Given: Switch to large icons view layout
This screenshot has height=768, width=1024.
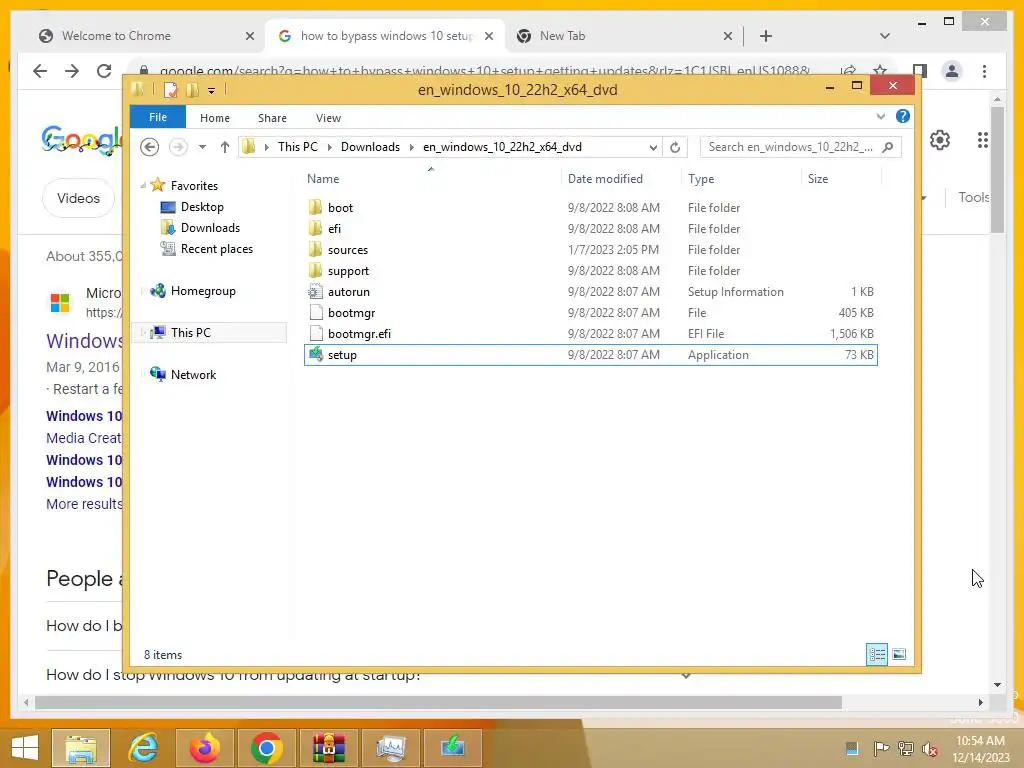Looking at the screenshot, I should point(899,654).
